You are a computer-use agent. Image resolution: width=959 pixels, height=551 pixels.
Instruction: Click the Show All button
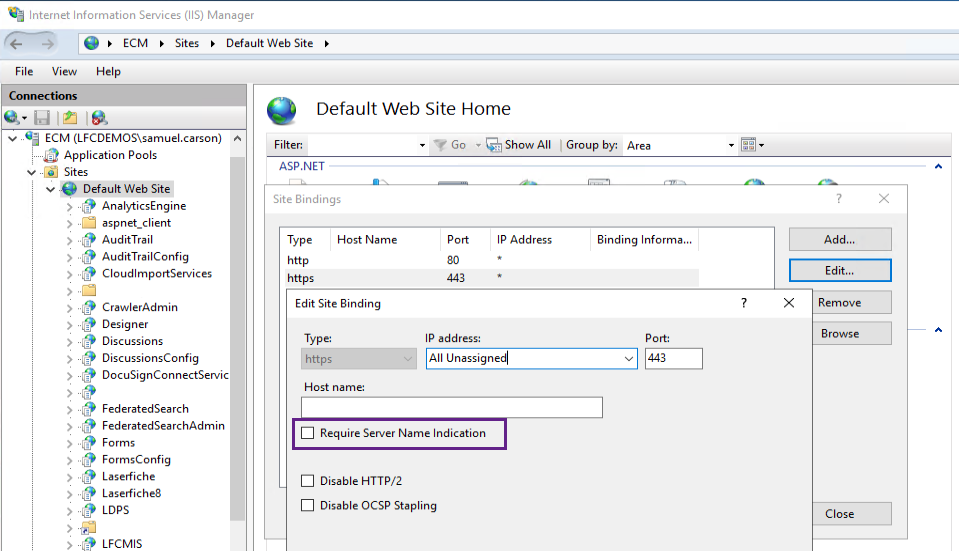point(518,145)
